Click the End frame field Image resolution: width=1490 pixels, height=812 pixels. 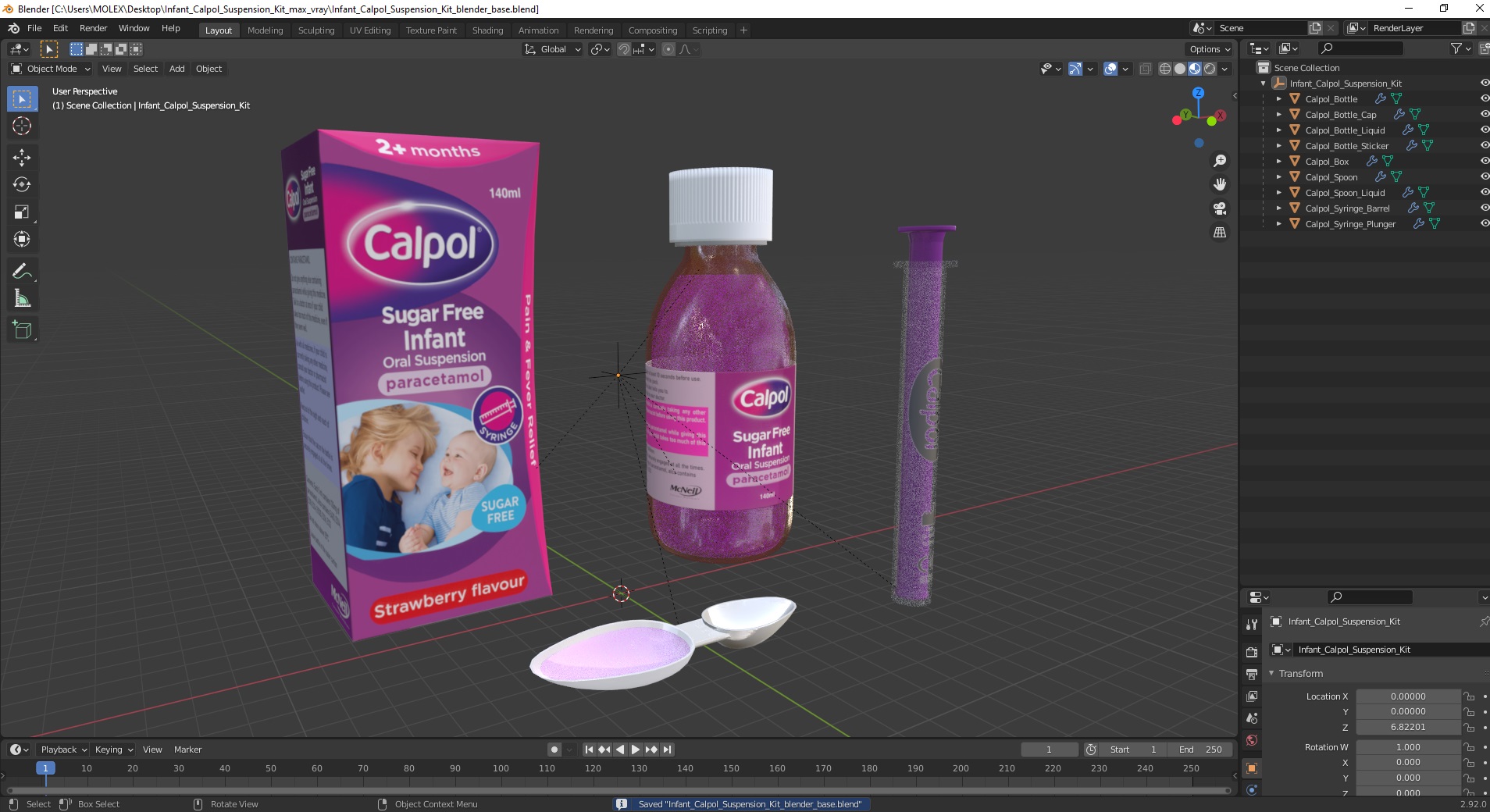tap(1200, 750)
